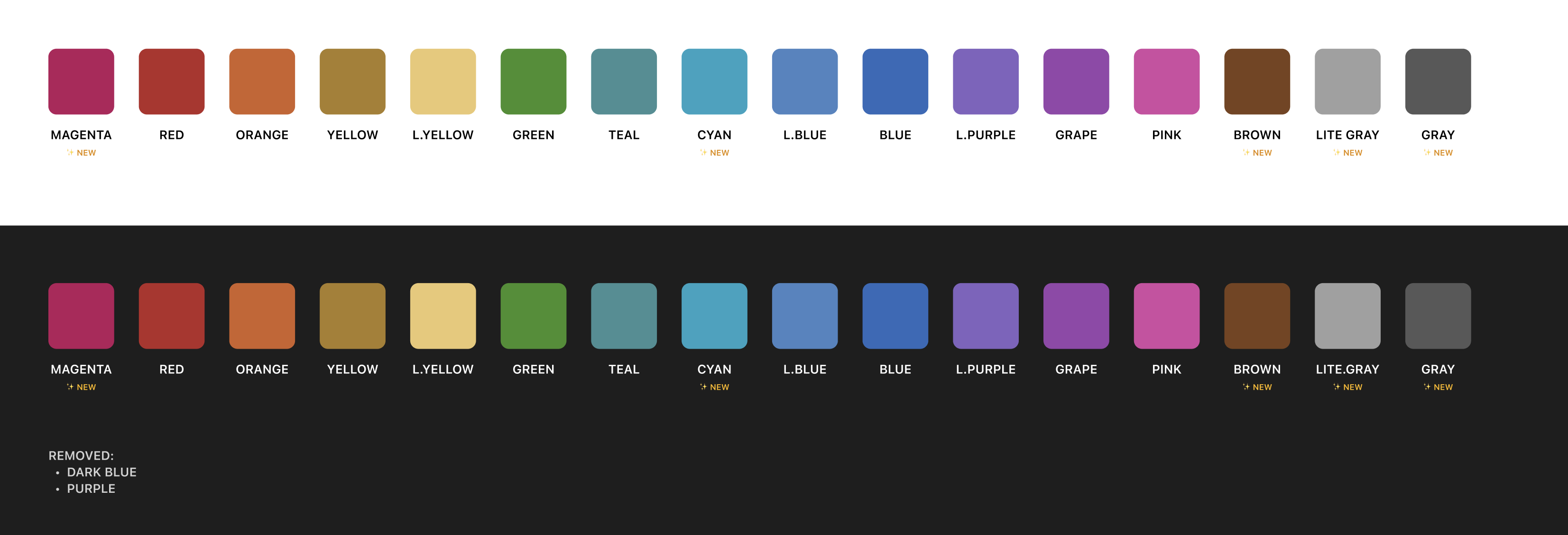Select the LITE.GRAY swatch on the dark background

click(1347, 315)
